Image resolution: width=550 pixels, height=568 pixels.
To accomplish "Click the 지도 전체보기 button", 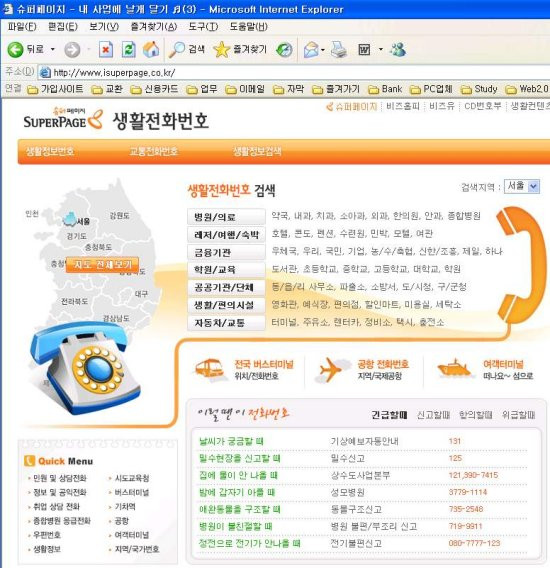I will coord(102,264).
